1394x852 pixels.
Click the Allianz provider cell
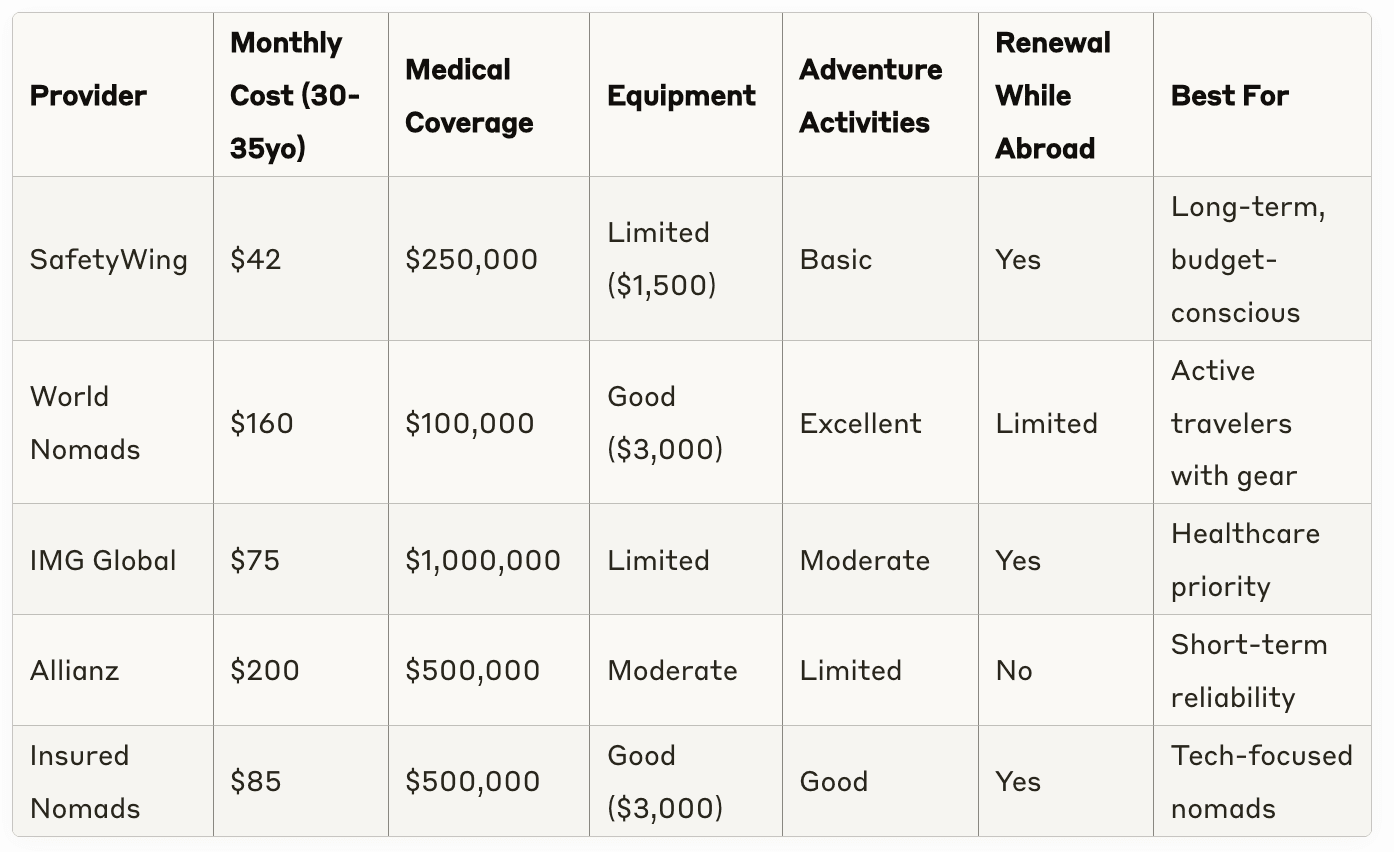(74, 670)
